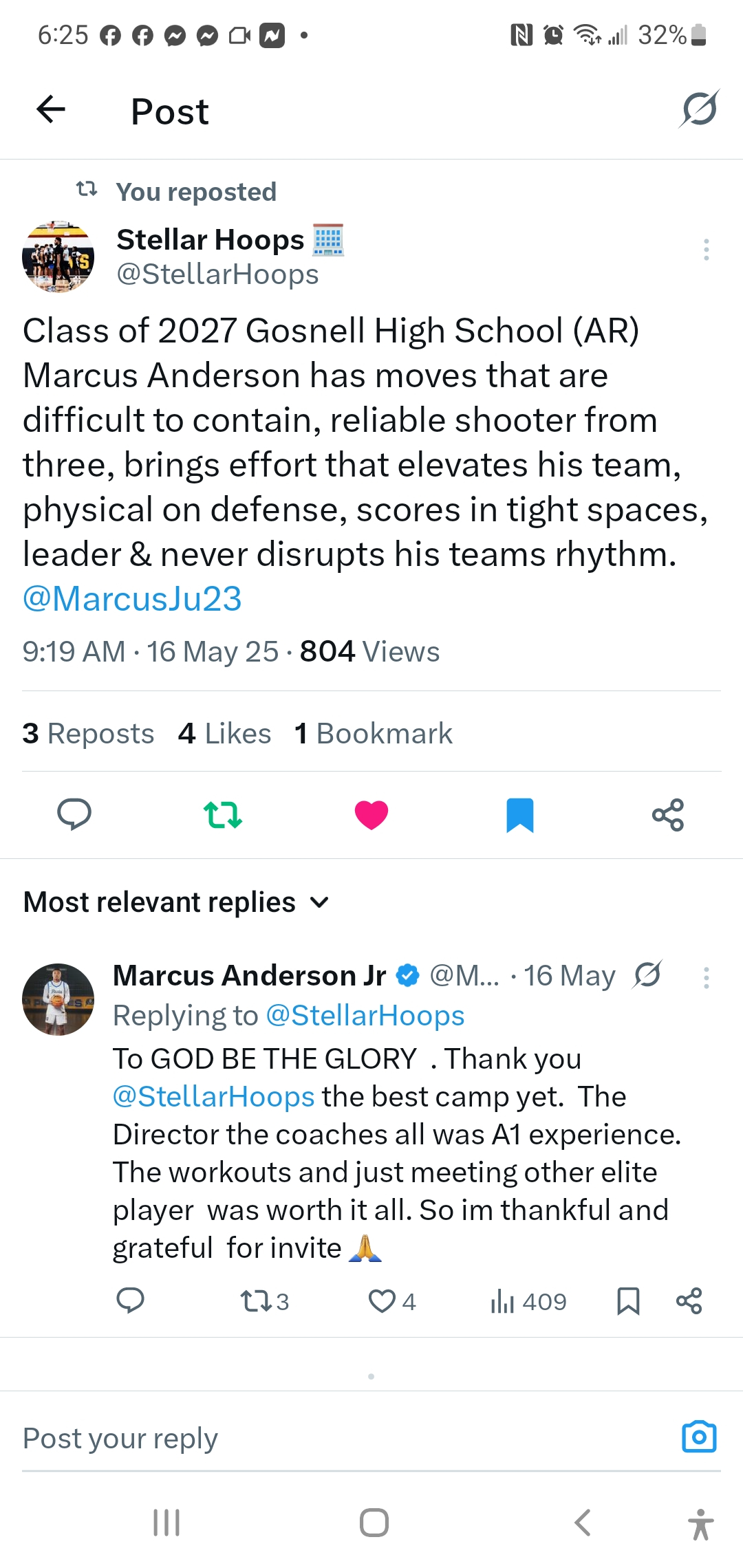Open @StellarHoops link in Replying to line
Image resolution: width=743 pixels, height=1568 pixels.
click(365, 1016)
